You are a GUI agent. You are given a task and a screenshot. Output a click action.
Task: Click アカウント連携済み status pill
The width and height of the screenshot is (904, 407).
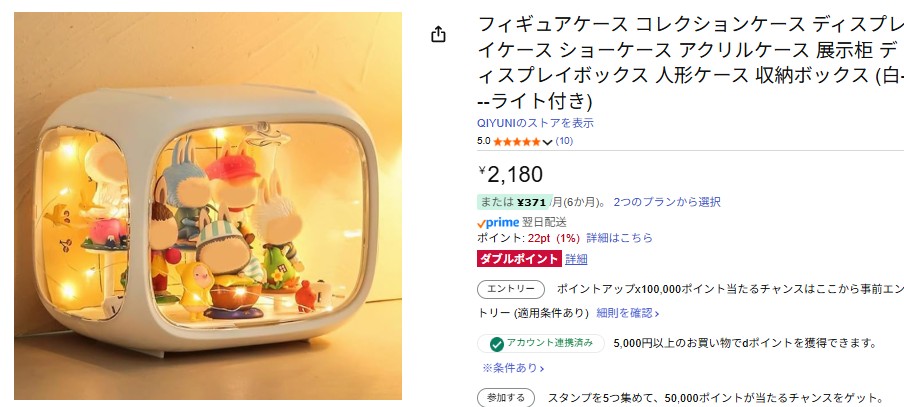click(x=541, y=344)
